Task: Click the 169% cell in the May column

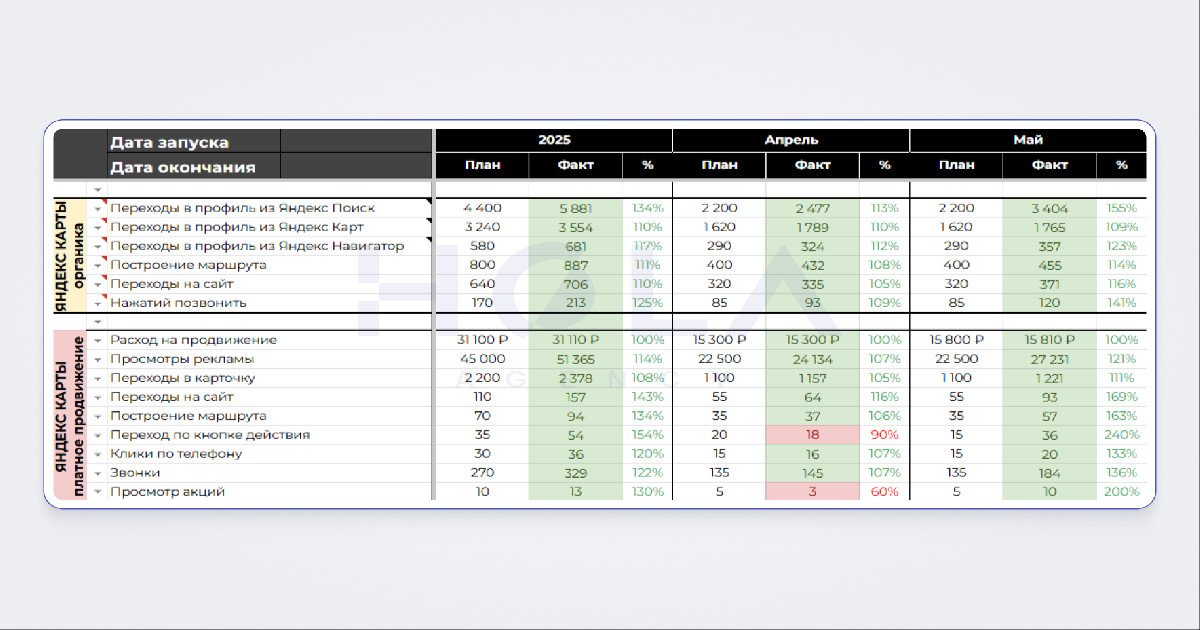Action: coord(1121,397)
